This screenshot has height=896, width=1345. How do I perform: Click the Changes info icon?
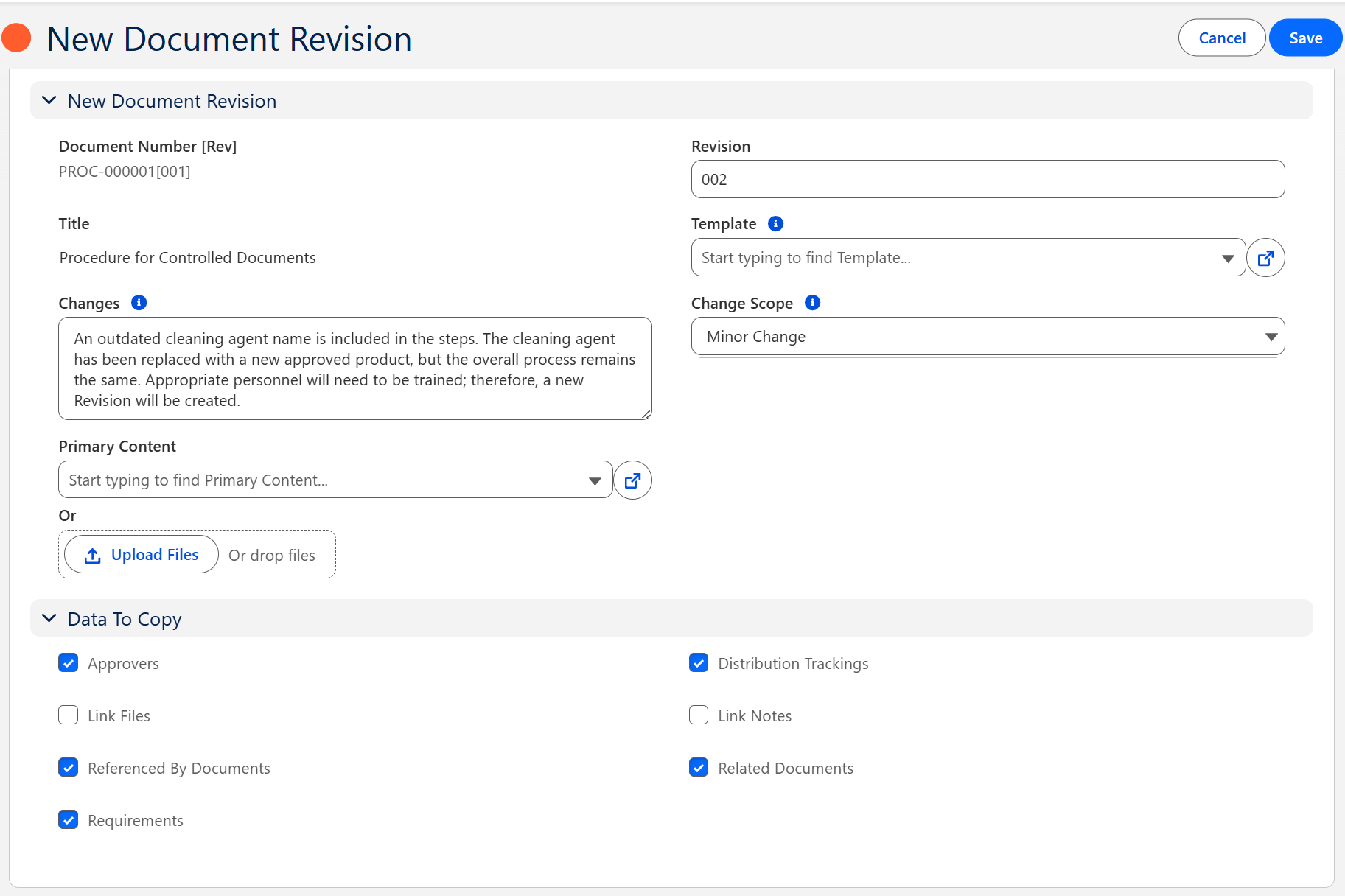coord(139,303)
